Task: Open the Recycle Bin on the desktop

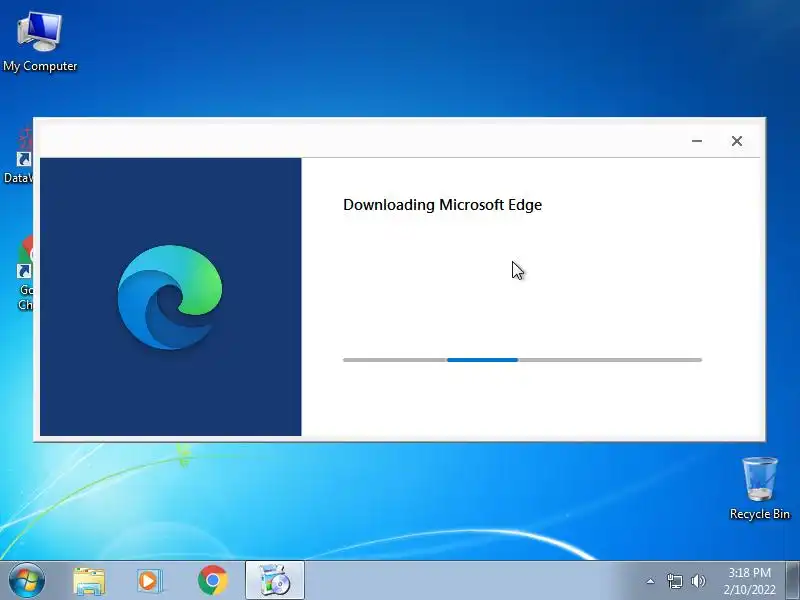Action: click(760, 488)
